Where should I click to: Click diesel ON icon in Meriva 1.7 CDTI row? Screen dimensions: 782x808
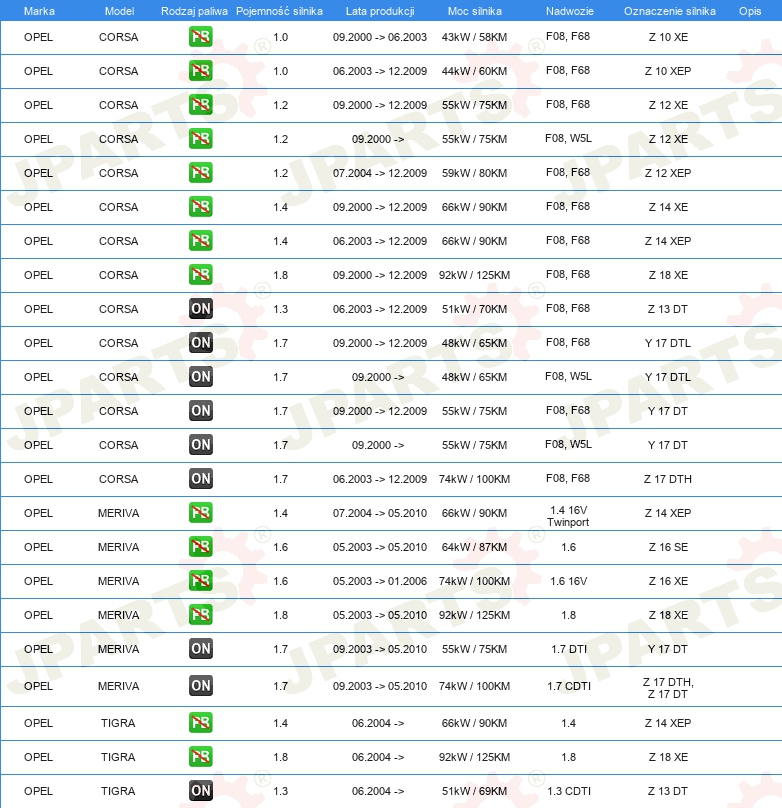[200, 686]
